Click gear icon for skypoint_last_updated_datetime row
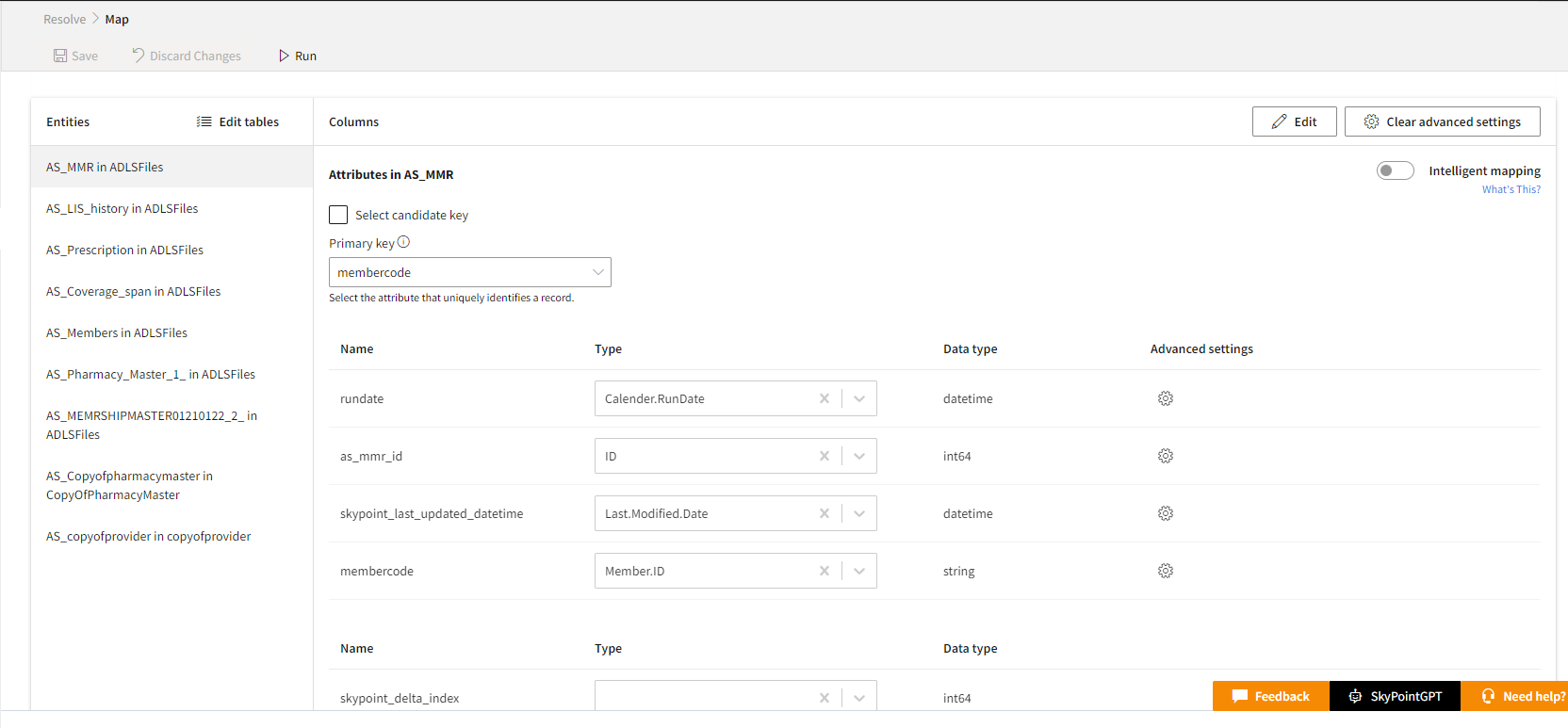1568x728 pixels. pyautogui.click(x=1166, y=513)
